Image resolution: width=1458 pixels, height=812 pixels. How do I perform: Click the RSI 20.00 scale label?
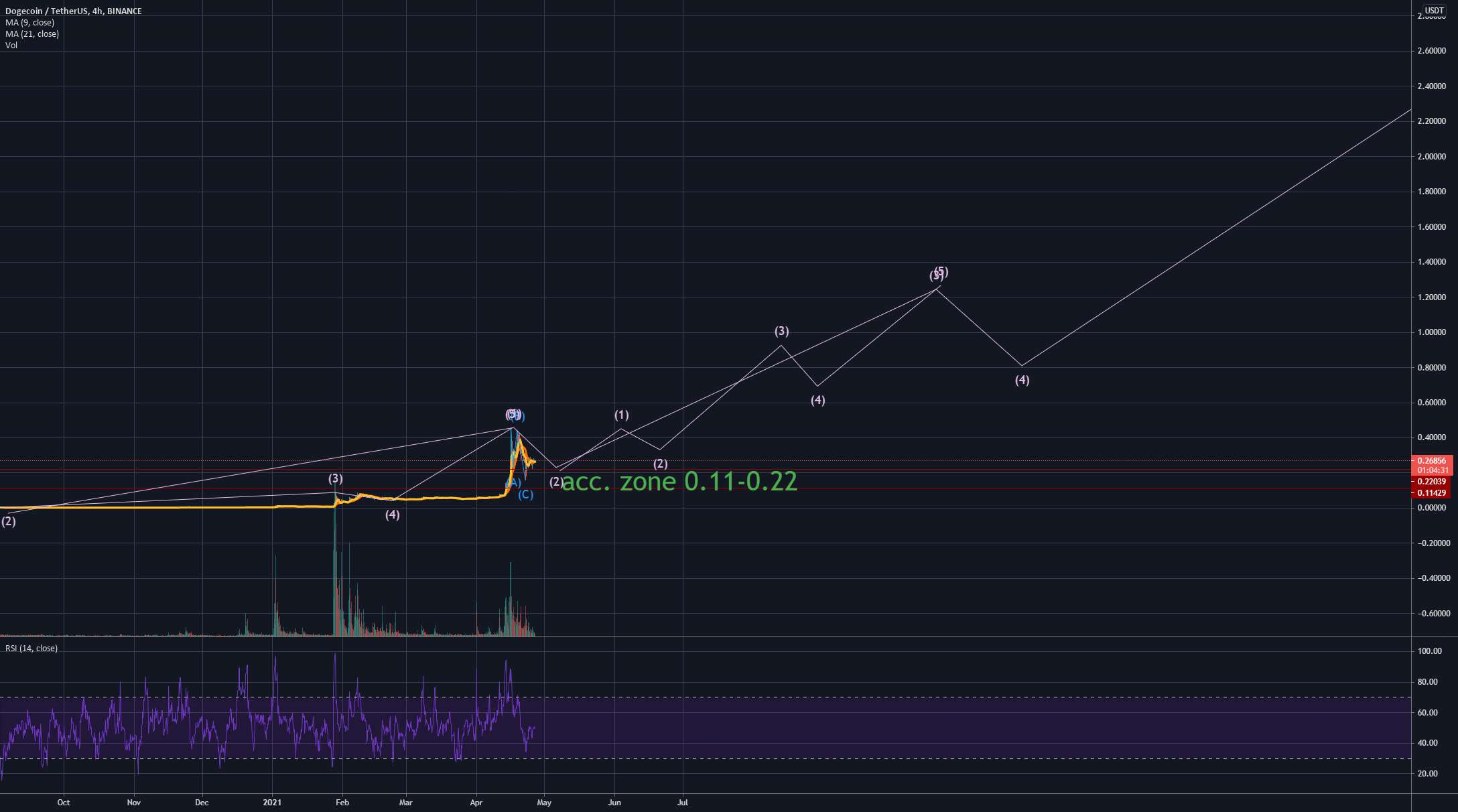tap(1428, 774)
